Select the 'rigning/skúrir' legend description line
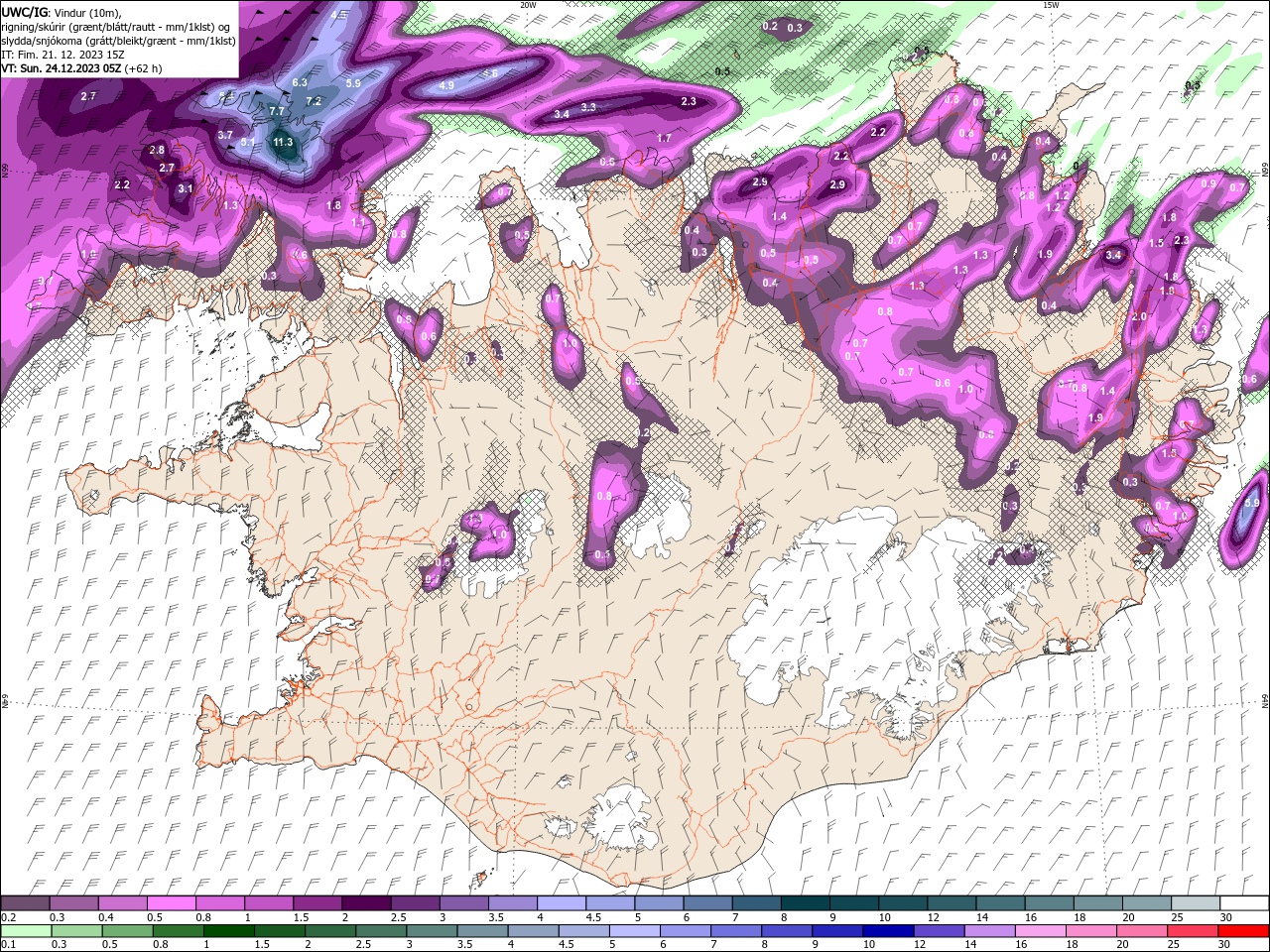Screen dimensions: 1270x952 pos(117,26)
